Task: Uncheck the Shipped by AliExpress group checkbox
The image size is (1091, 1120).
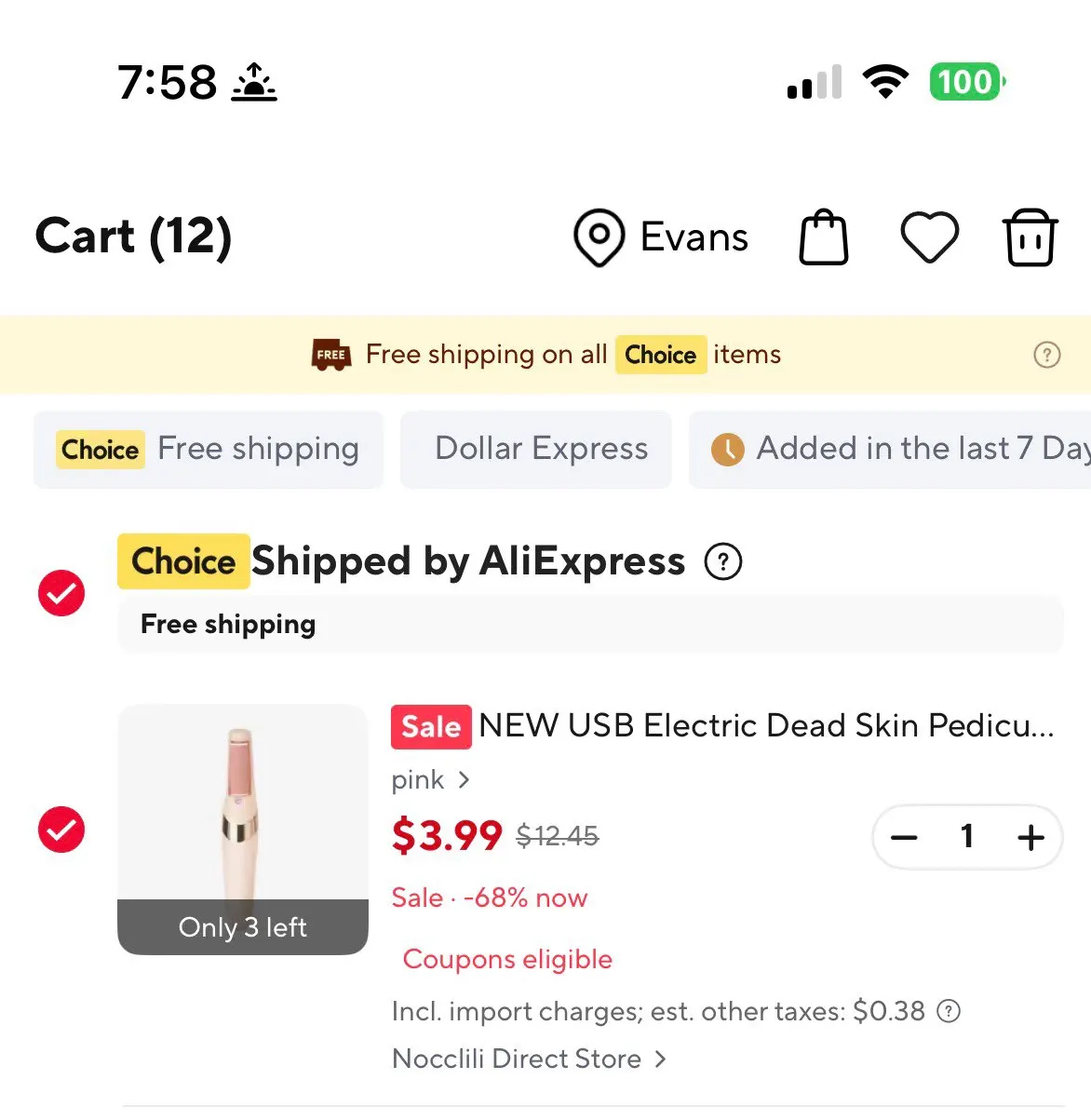Action: coord(61,593)
